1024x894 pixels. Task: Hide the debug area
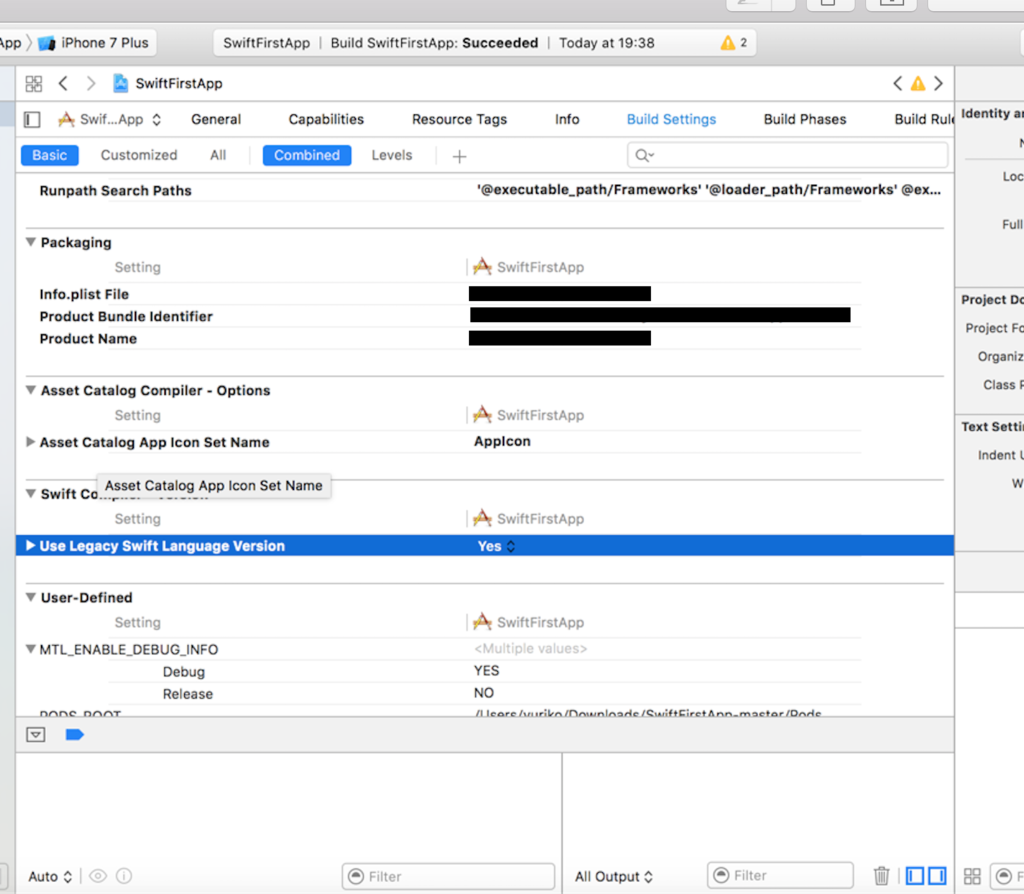[36, 735]
